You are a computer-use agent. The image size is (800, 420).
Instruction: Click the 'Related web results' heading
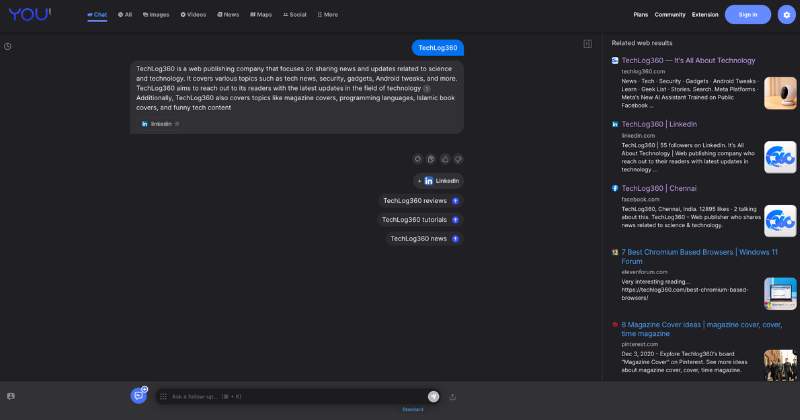point(642,43)
